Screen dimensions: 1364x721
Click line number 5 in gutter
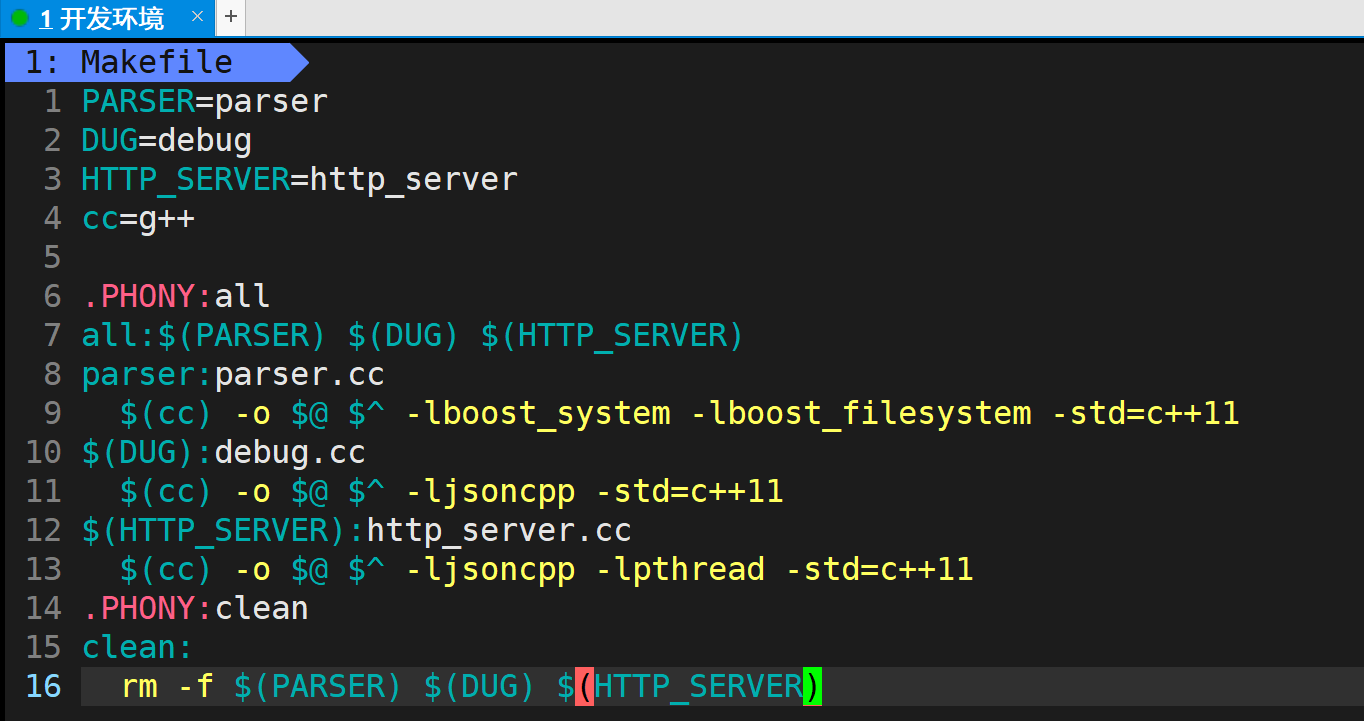[53, 257]
